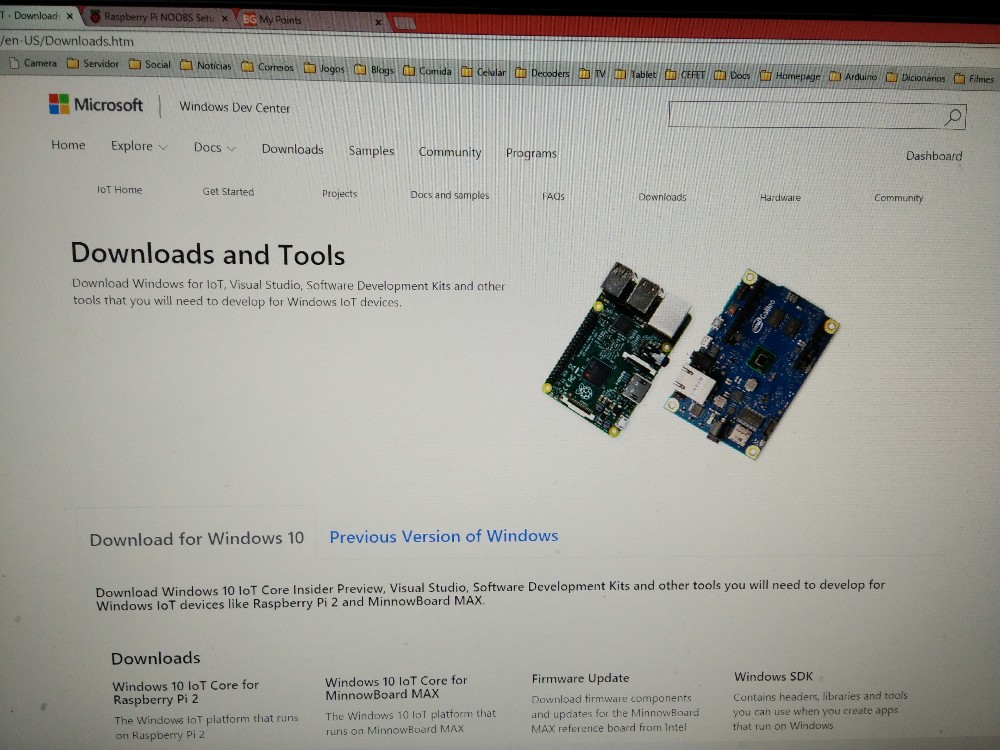Screen dimensions: 1000x750
Task: Expand the Explore dropdown menu
Action: (139, 146)
